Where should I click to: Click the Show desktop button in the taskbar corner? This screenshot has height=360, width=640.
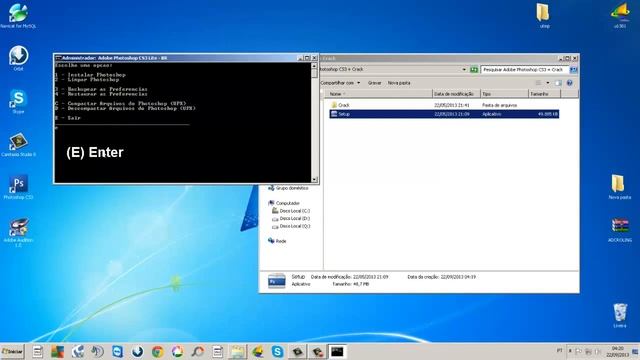coord(636,352)
